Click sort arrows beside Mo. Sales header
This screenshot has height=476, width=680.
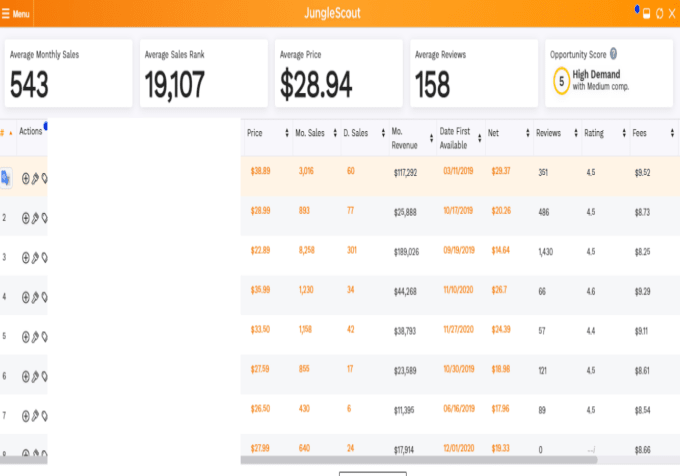click(335, 133)
